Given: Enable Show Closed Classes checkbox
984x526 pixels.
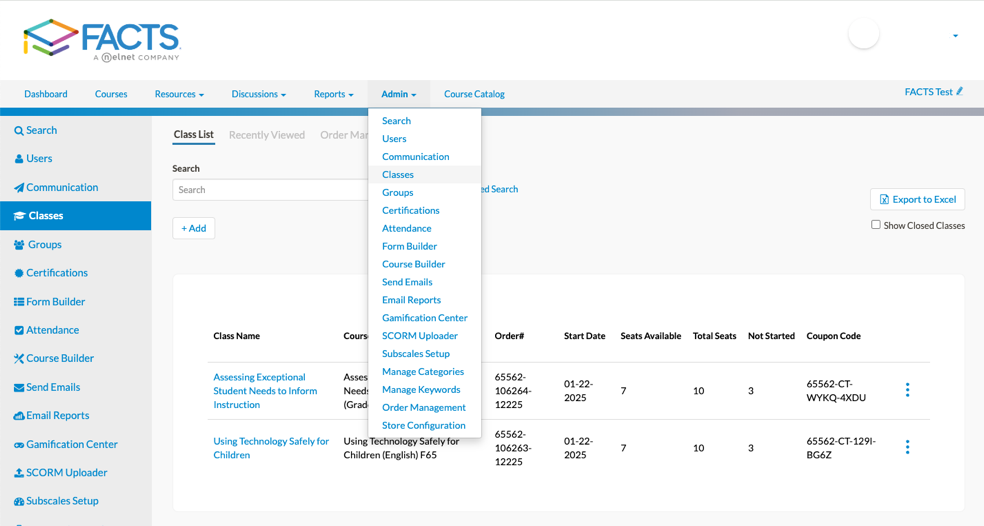Looking at the screenshot, I should pyautogui.click(x=875, y=225).
